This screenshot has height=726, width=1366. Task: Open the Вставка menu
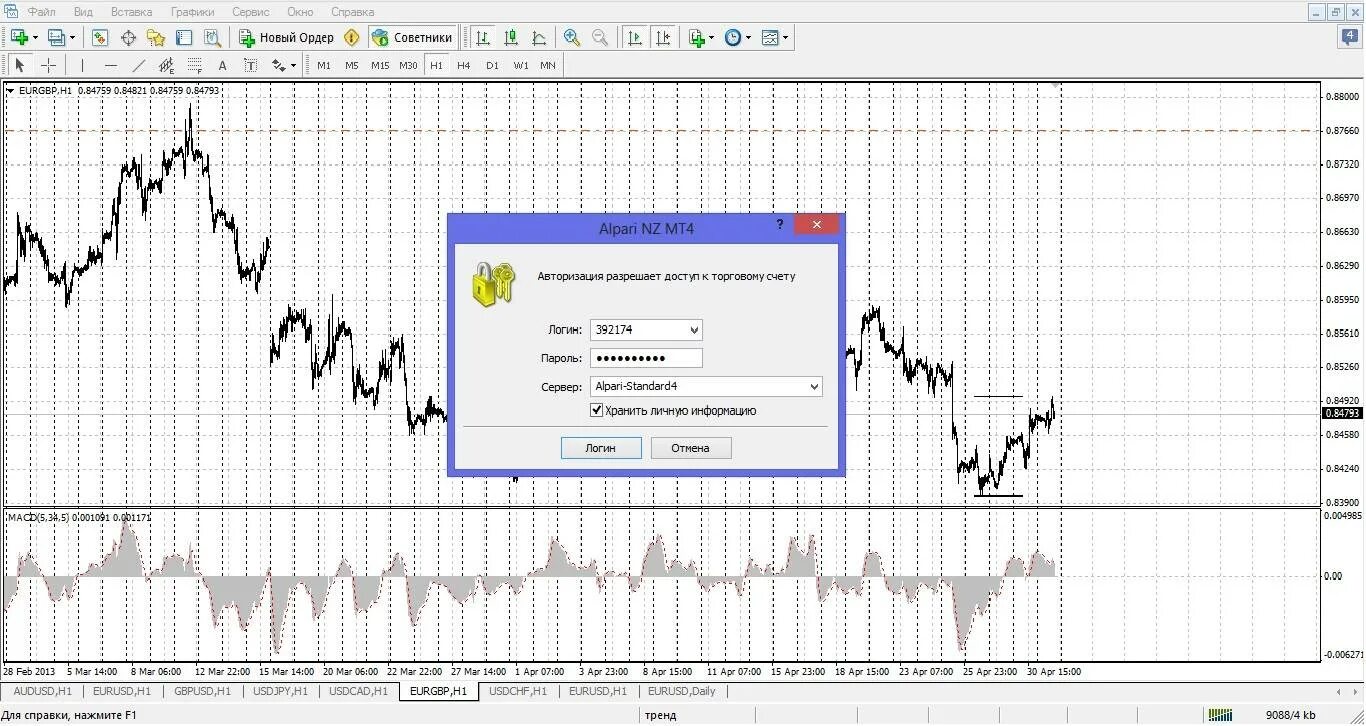coord(132,12)
